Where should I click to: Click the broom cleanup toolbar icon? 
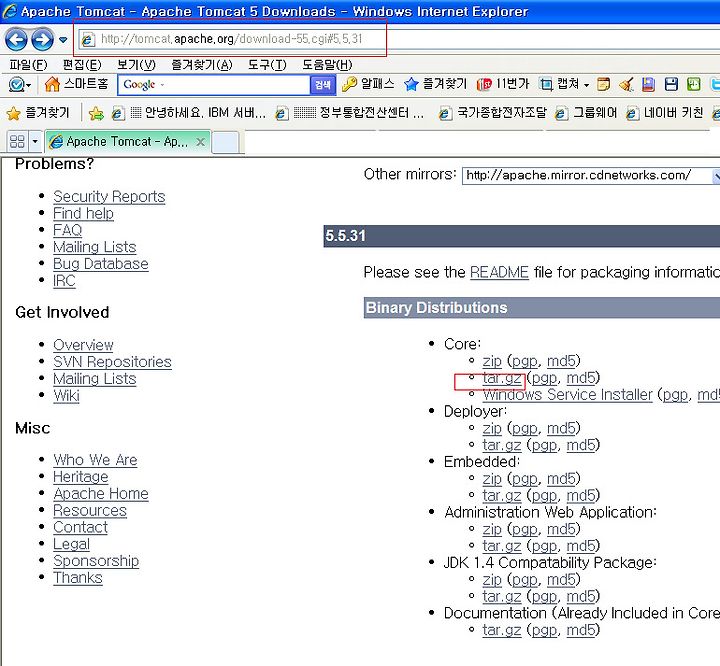coord(626,85)
